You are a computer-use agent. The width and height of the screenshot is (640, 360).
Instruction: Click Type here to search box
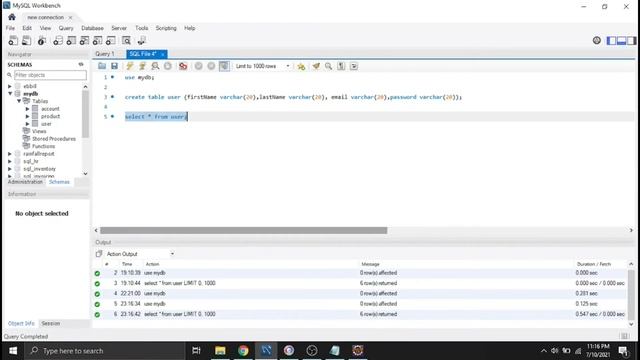point(104,351)
